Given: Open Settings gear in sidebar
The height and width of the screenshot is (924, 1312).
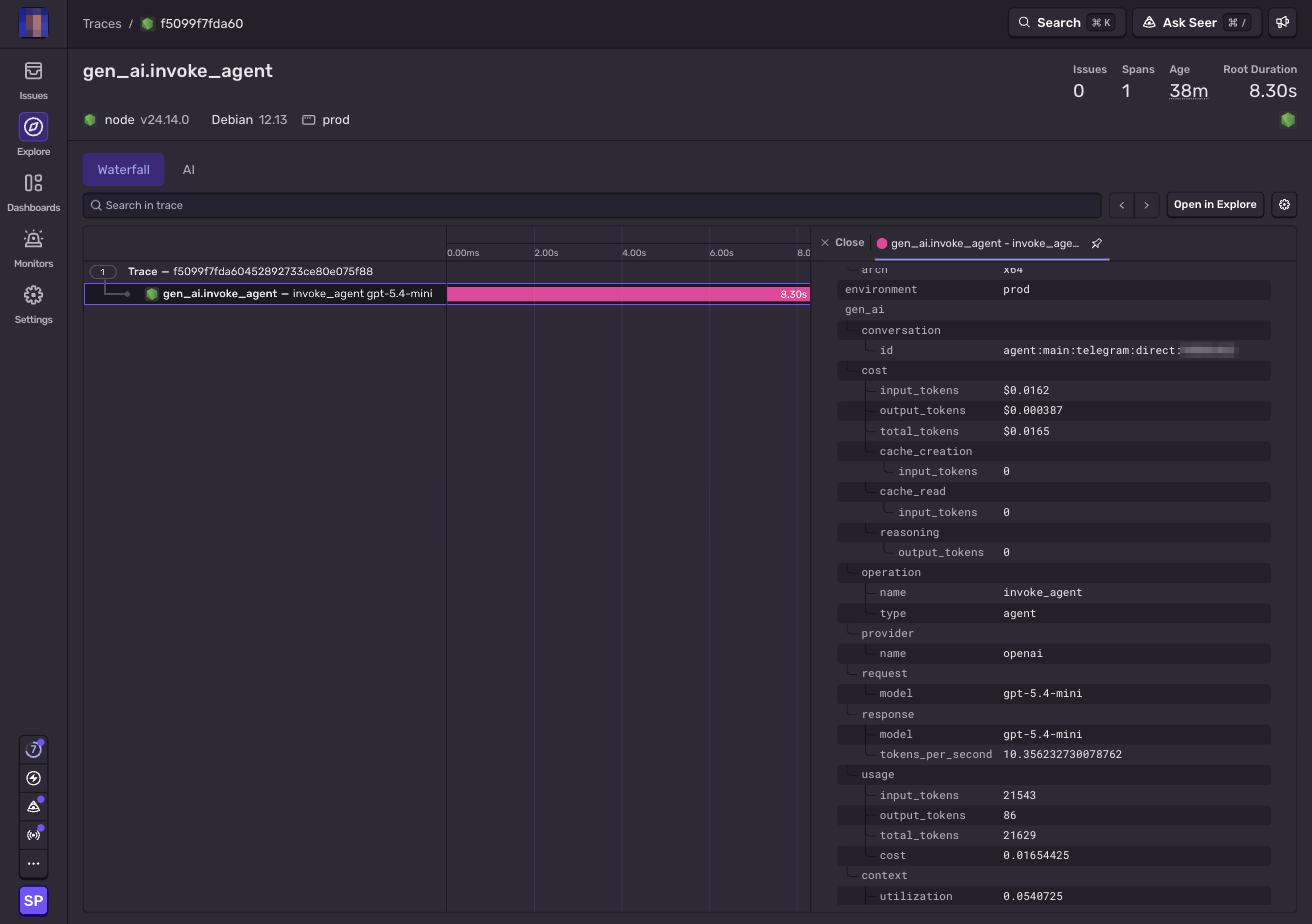Looking at the screenshot, I should (x=33, y=304).
